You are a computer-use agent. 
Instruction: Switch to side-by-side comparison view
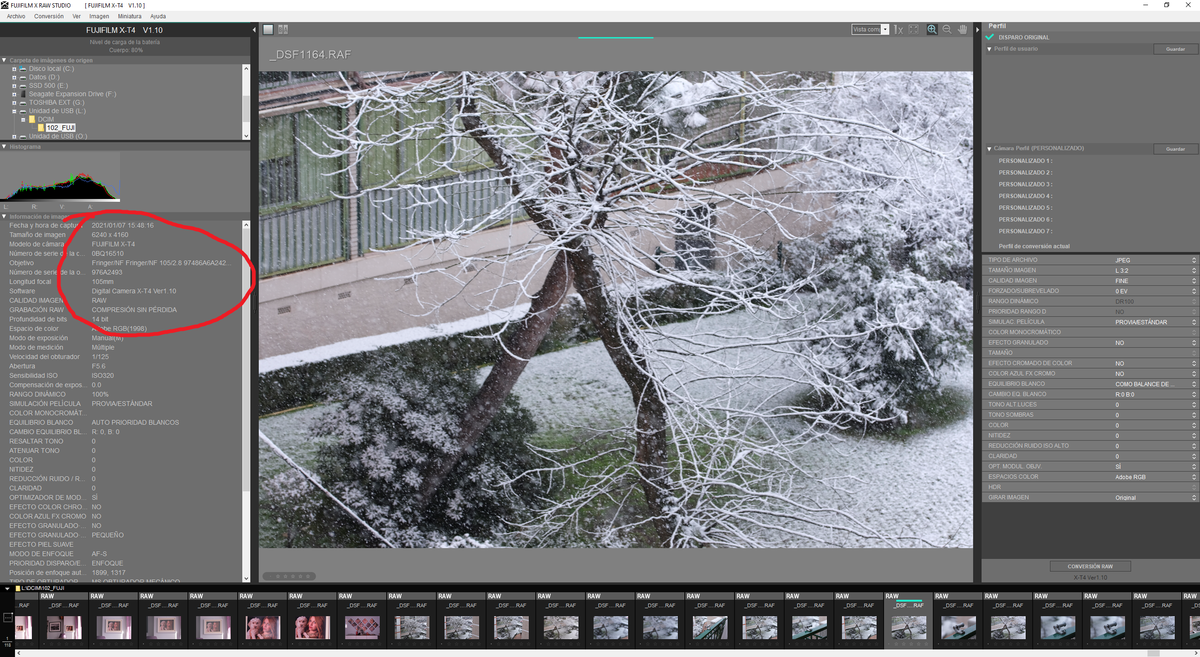coord(283,29)
